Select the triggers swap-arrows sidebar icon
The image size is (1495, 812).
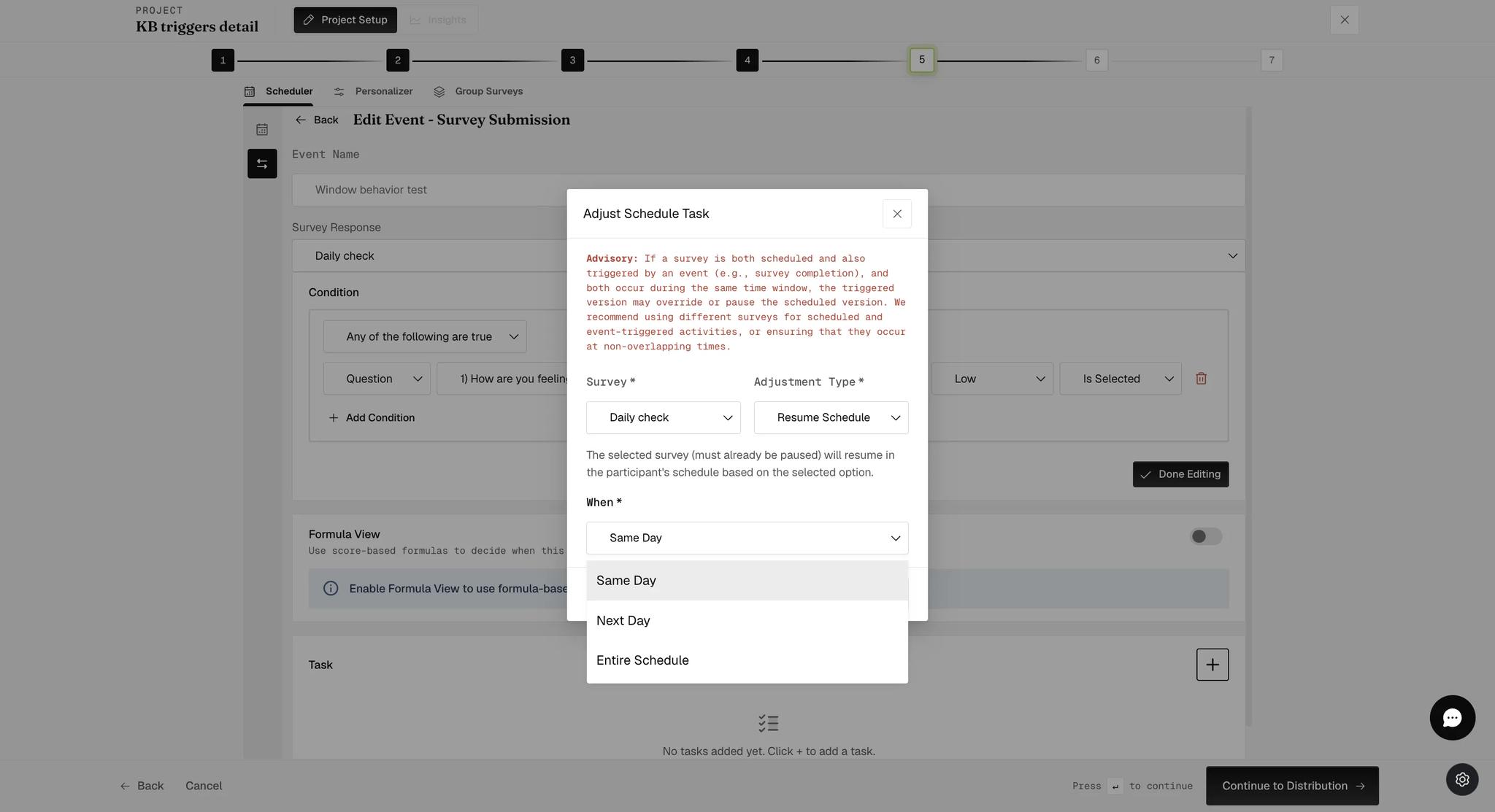[262, 163]
